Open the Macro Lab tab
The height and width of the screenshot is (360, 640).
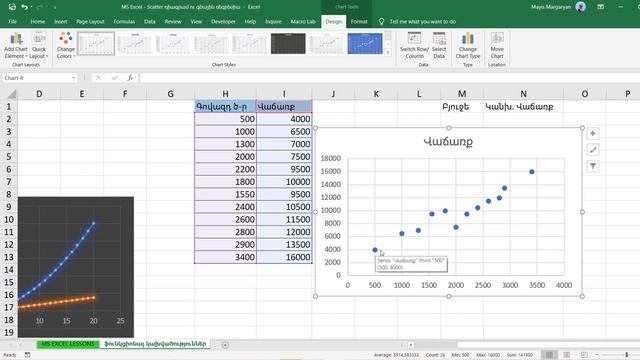tap(303, 22)
